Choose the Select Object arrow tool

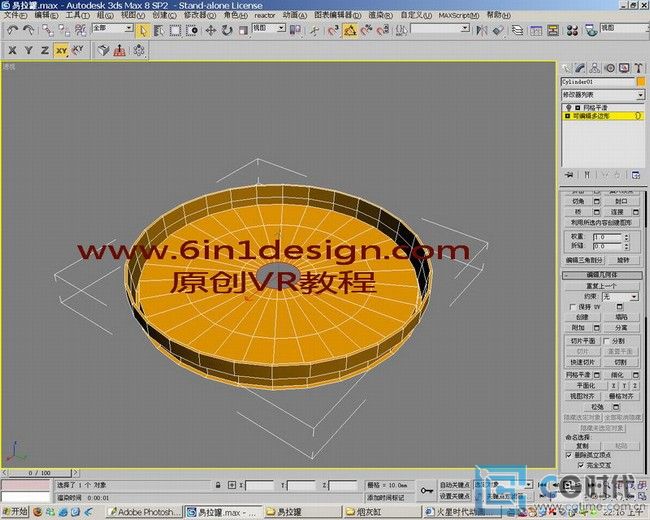point(143,31)
